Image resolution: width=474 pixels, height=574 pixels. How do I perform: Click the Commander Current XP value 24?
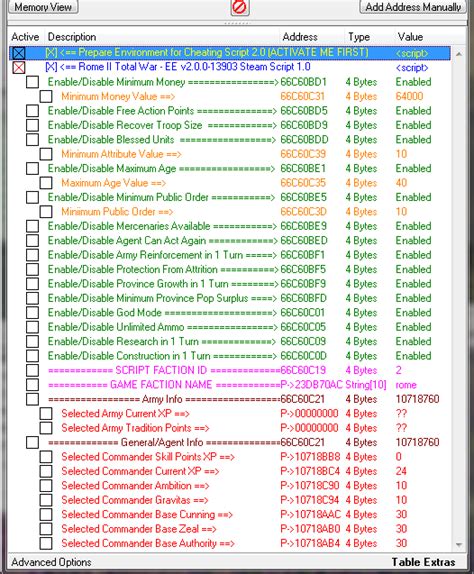(x=401, y=471)
